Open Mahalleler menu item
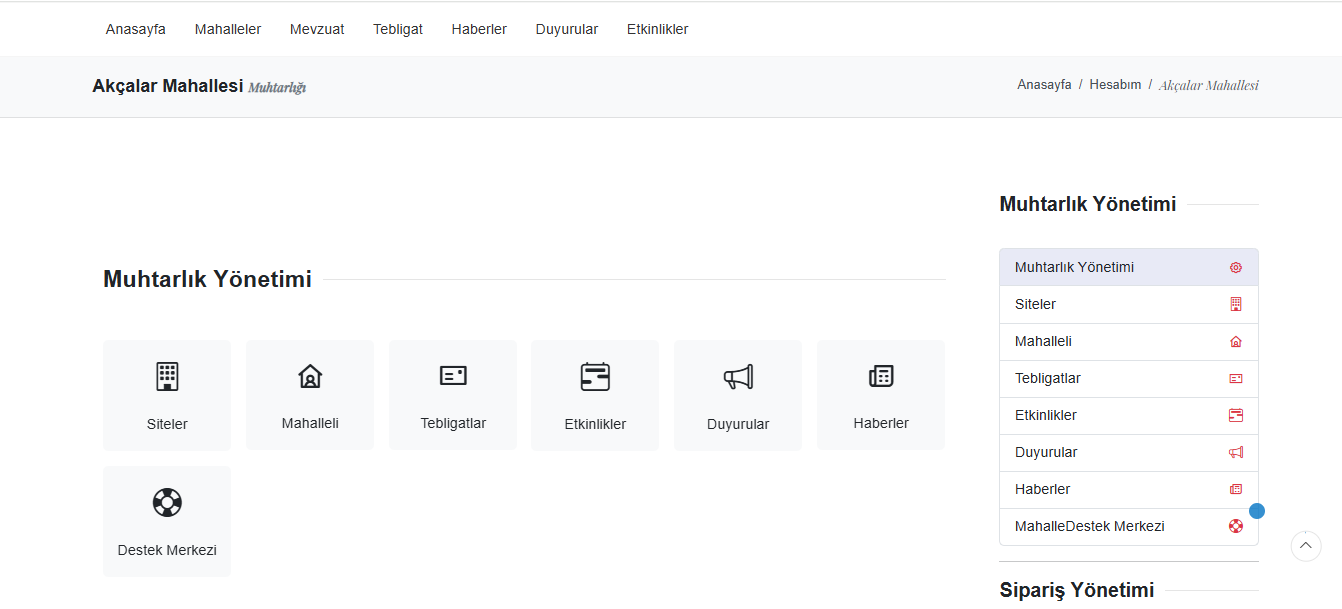The image size is (1342, 609). 228,29
